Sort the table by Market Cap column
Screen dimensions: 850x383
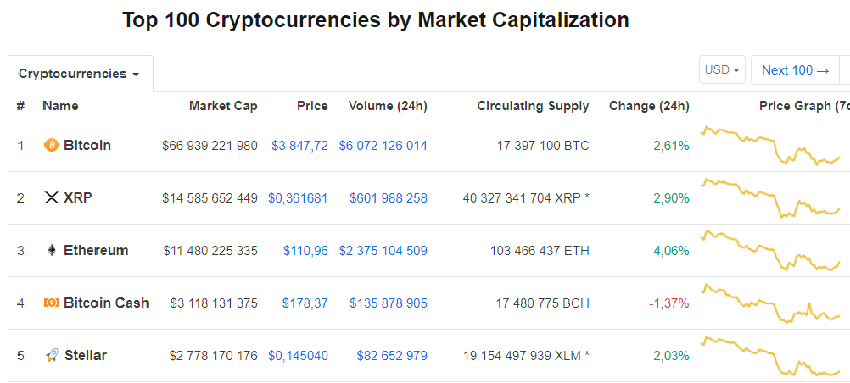coord(223,106)
